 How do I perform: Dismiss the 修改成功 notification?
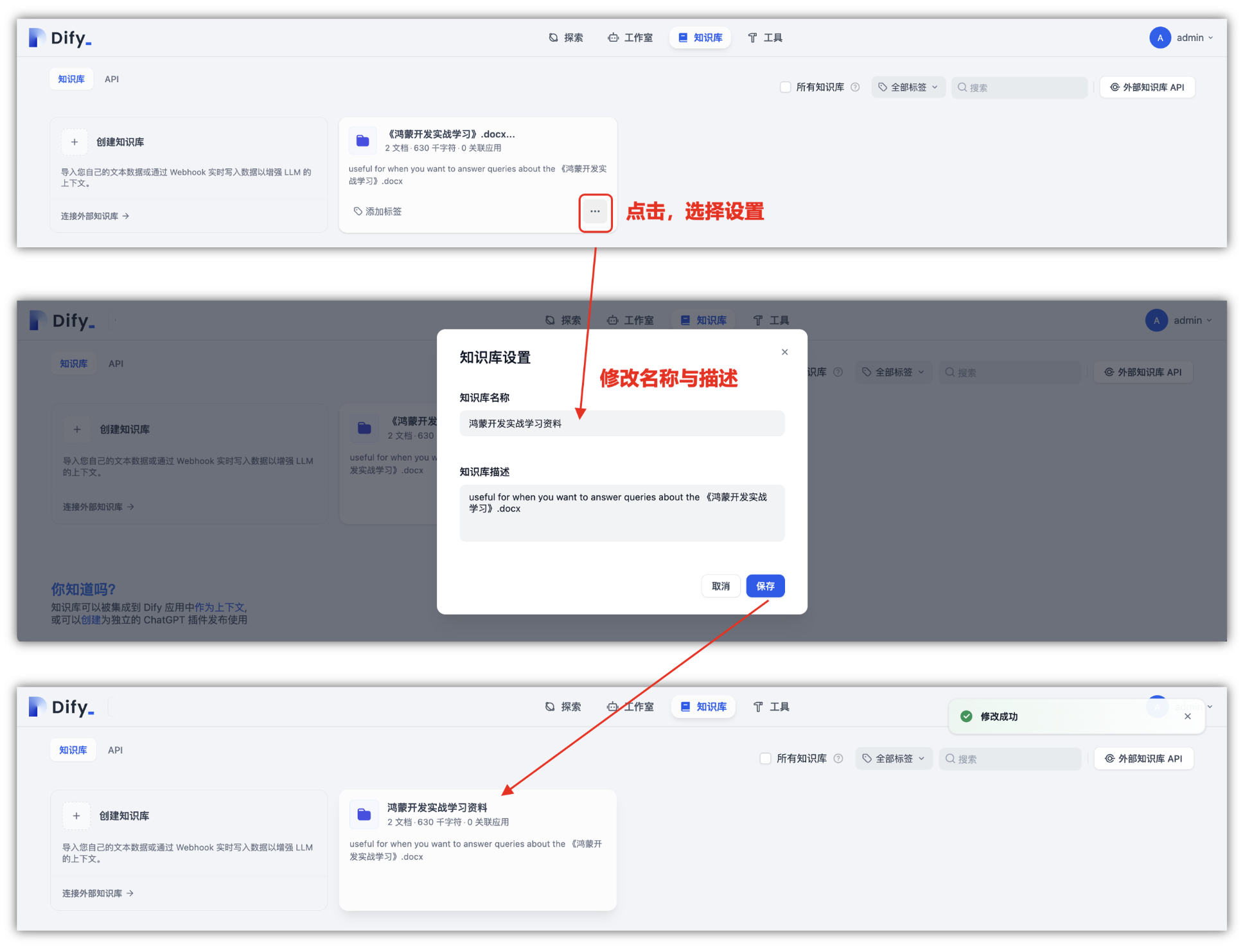click(x=1187, y=716)
